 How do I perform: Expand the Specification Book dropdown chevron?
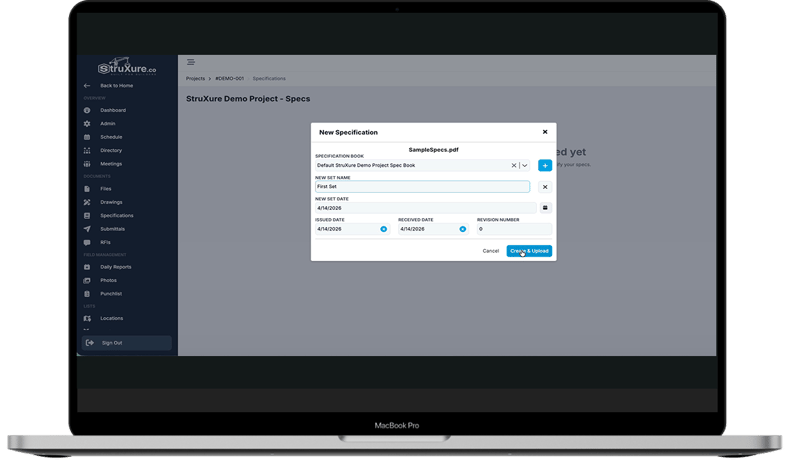coord(525,165)
